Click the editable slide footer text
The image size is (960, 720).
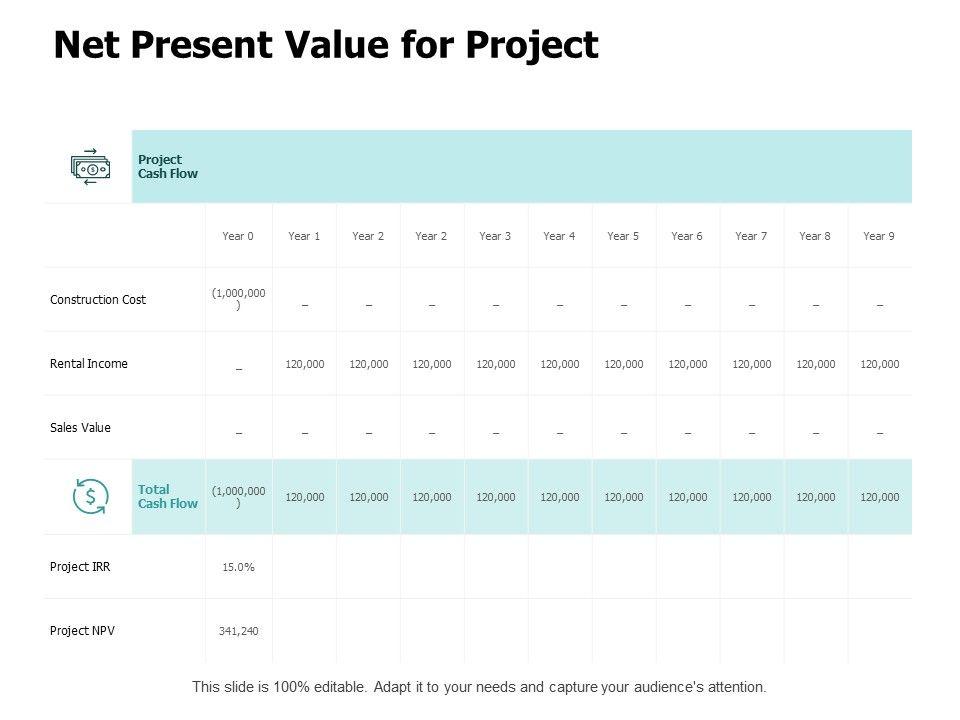479,688
